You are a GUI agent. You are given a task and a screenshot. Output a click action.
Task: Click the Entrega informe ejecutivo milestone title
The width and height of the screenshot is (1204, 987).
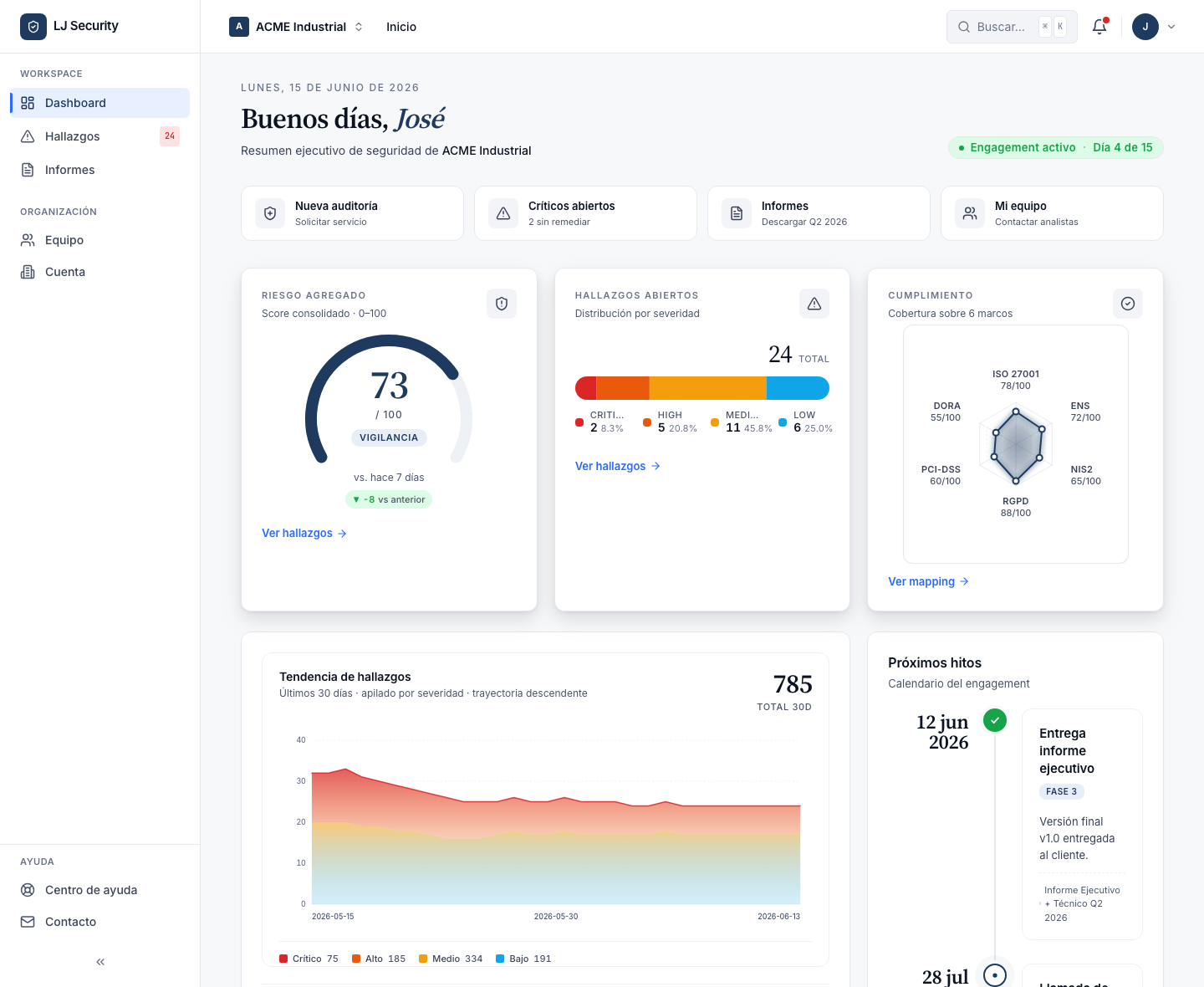(1067, 751)
